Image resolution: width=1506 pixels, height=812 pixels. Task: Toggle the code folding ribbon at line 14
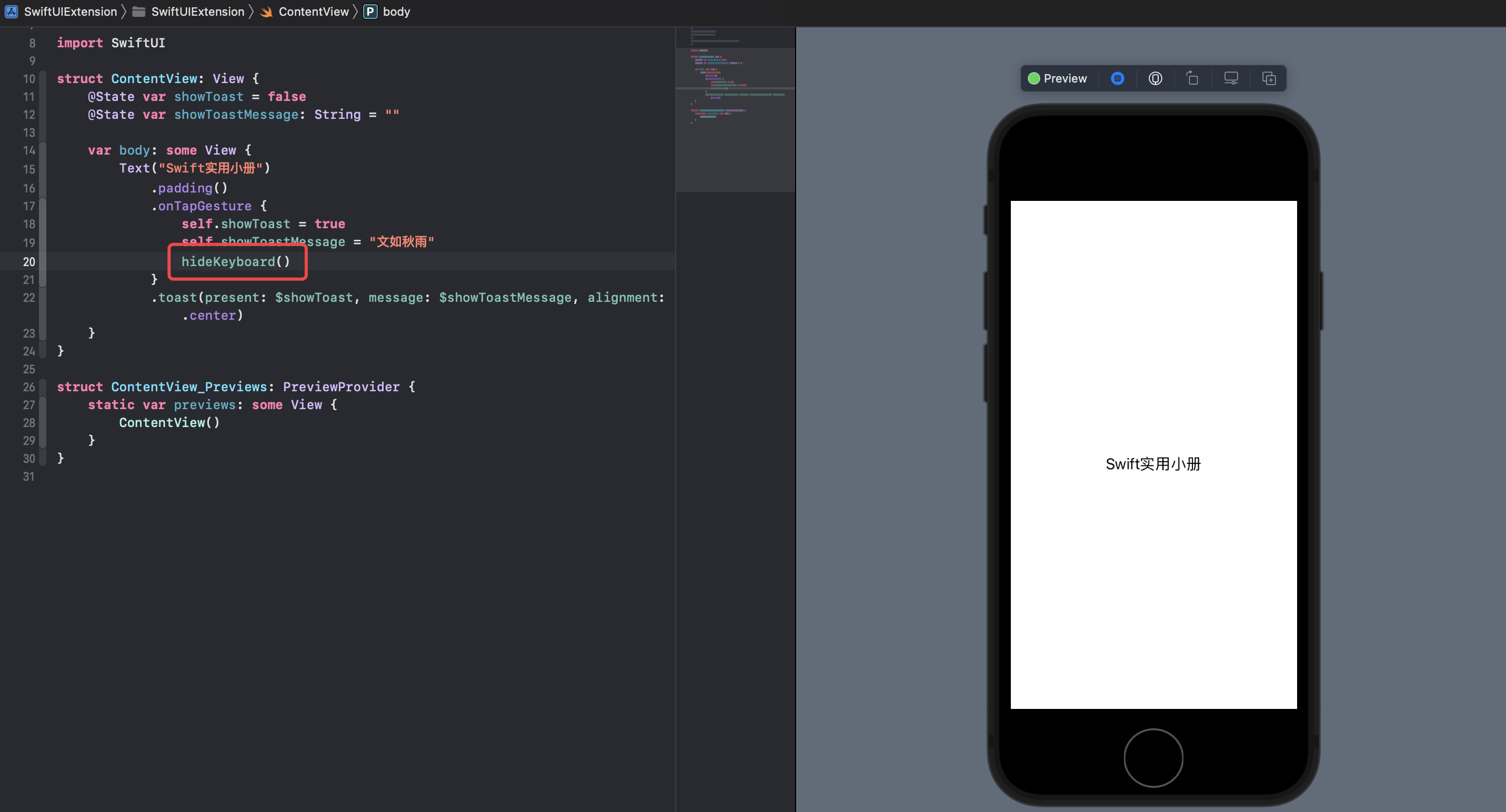coord(43,151)
